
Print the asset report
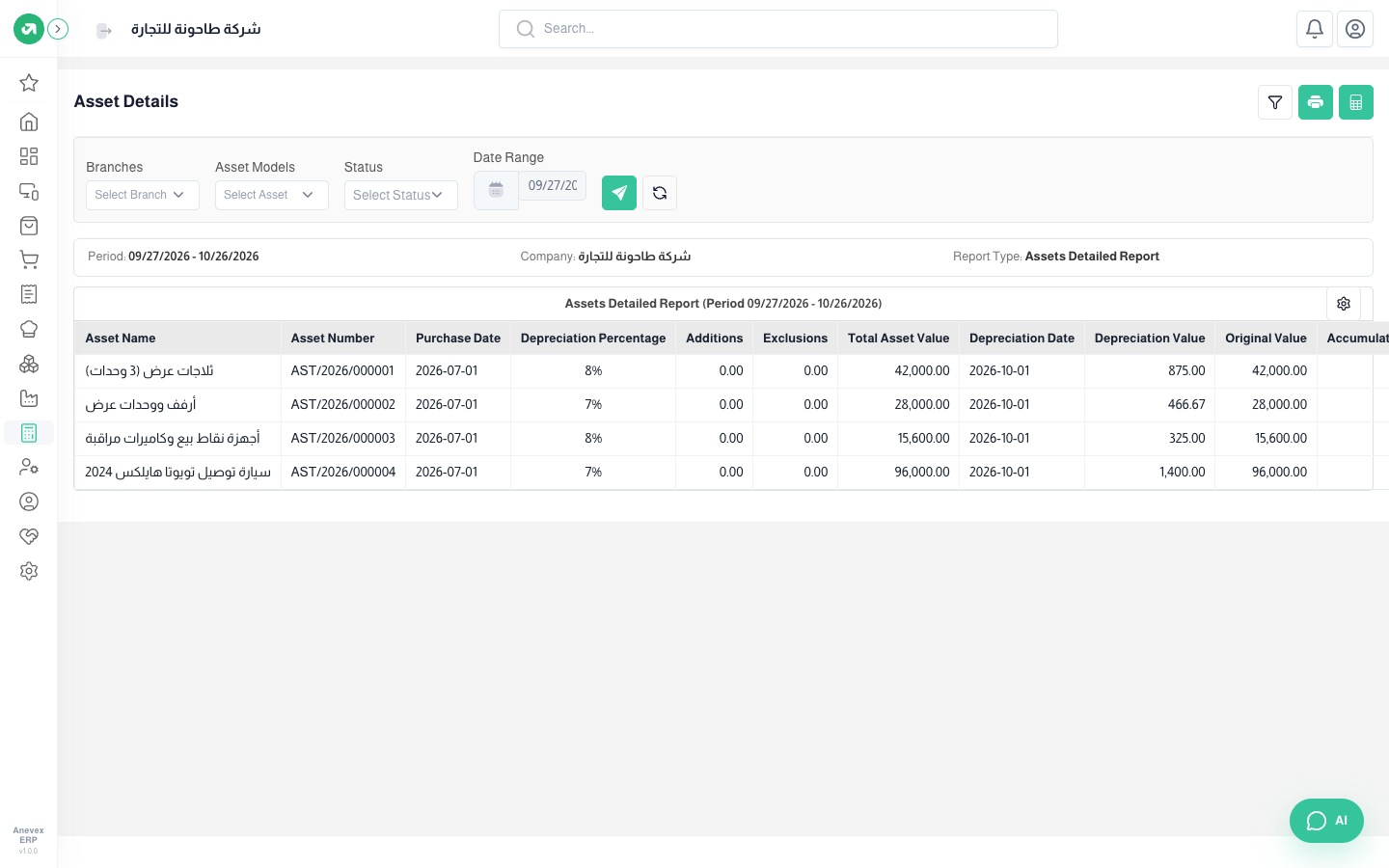(x=1316, y=102)
